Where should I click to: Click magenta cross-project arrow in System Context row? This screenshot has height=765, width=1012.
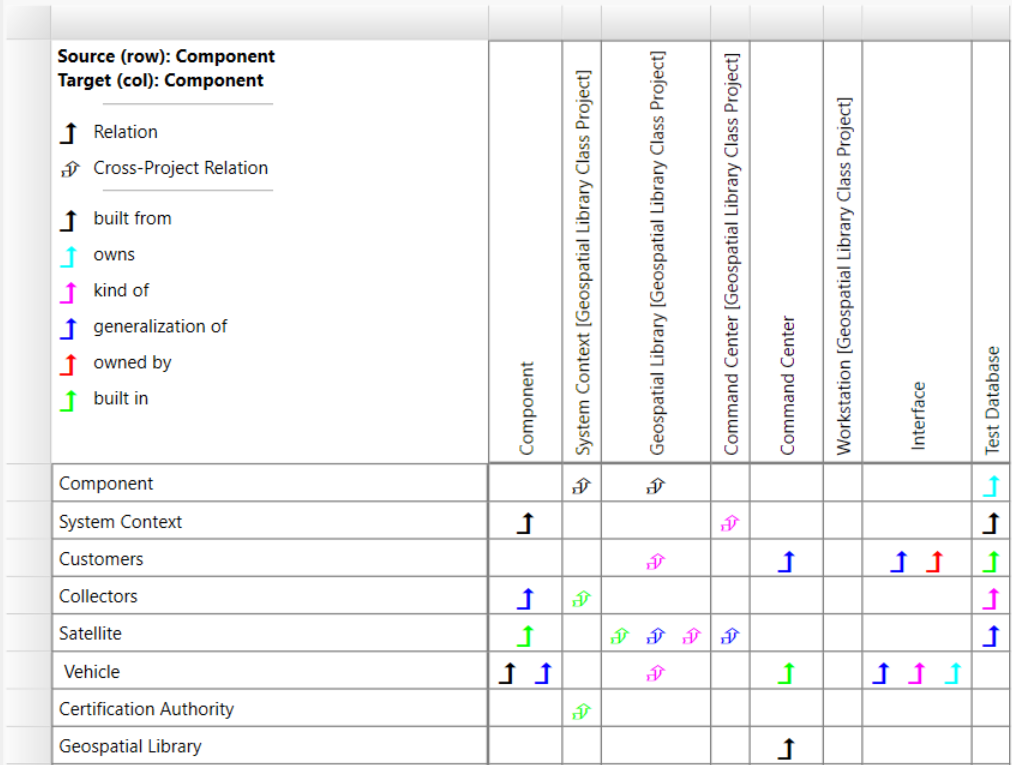pos(729,524)
